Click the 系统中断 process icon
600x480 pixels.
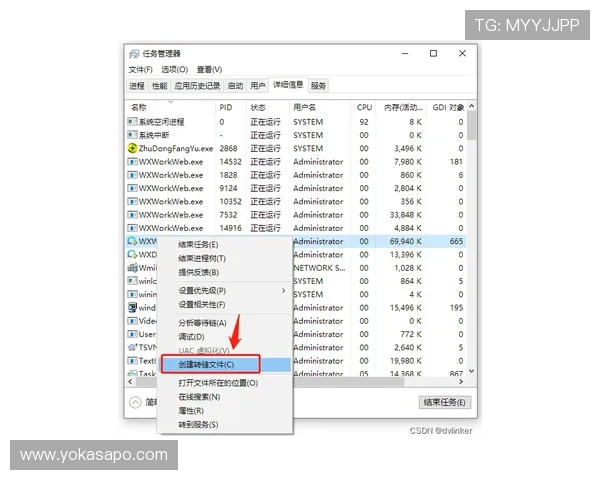132,135
